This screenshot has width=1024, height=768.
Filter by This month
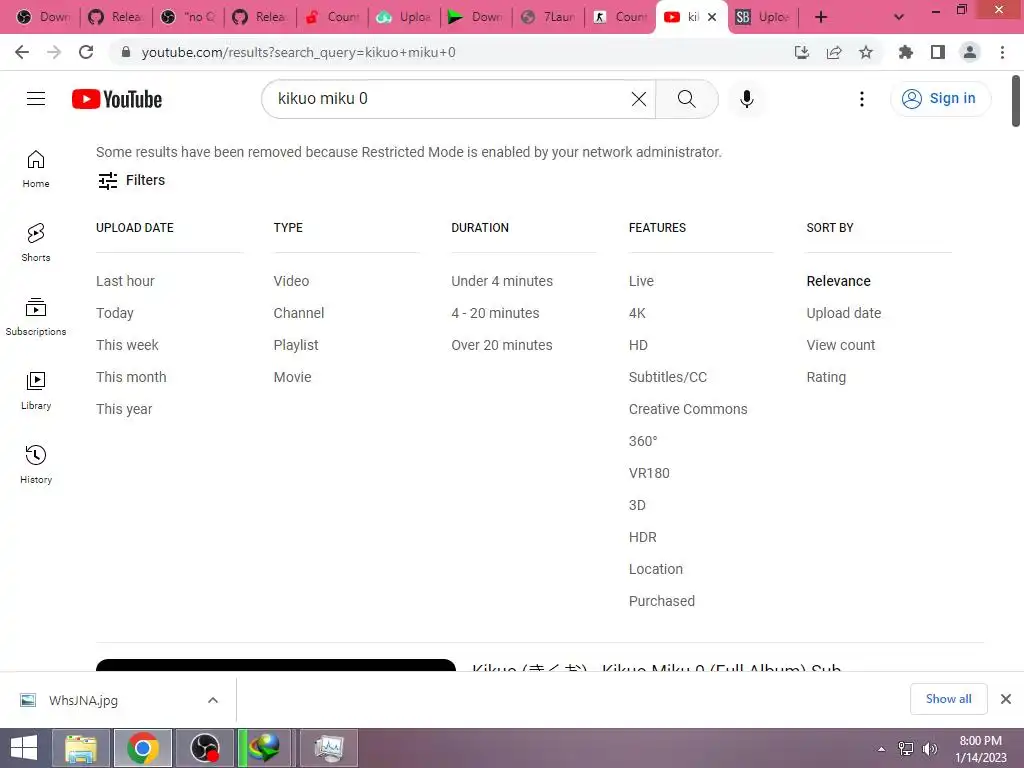click(131, 377)
